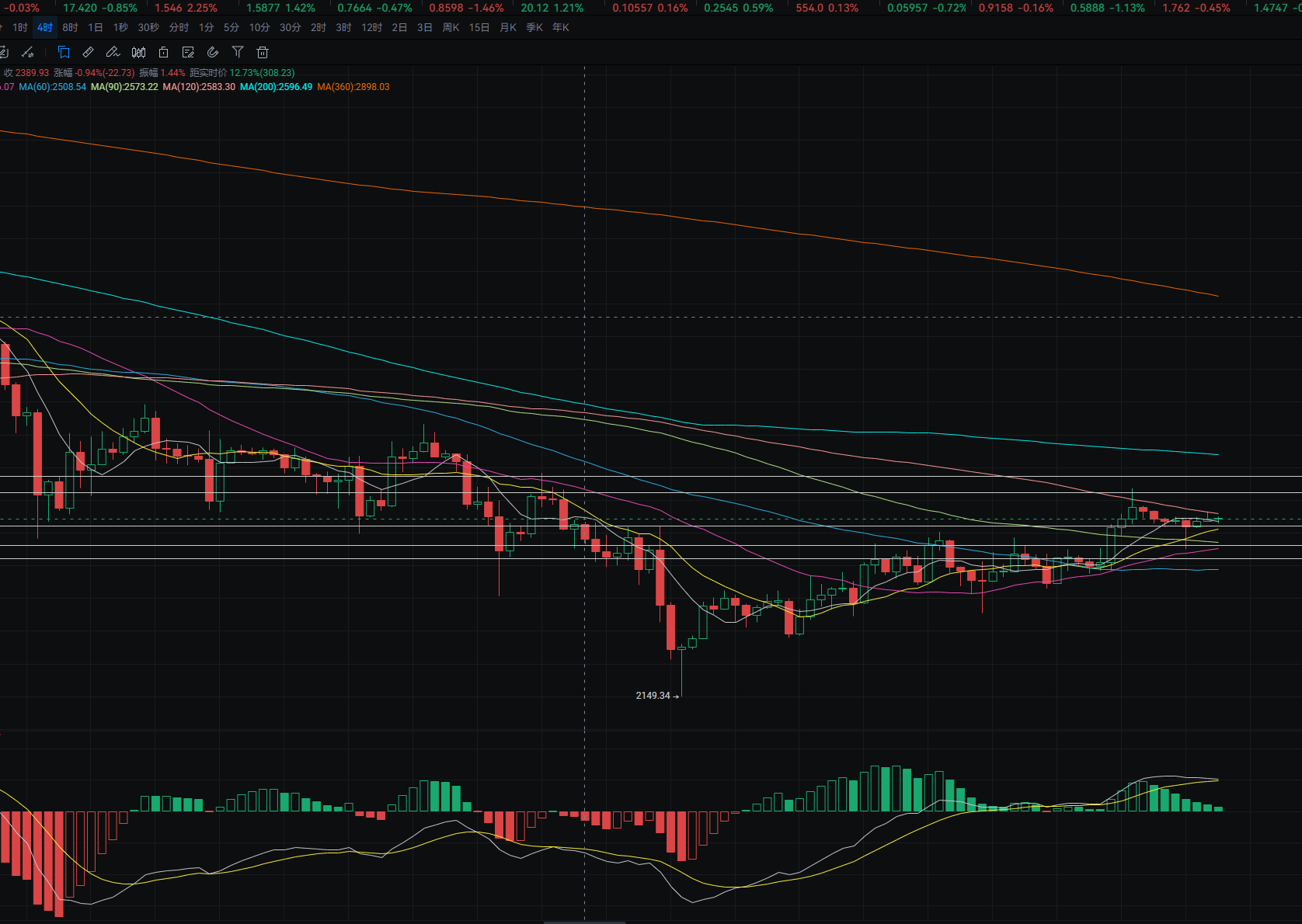The height and width of the screenshot is (924, 1302).
Task: Click the bottom horizontal scrollbar handle
Action: pos(584,922)
